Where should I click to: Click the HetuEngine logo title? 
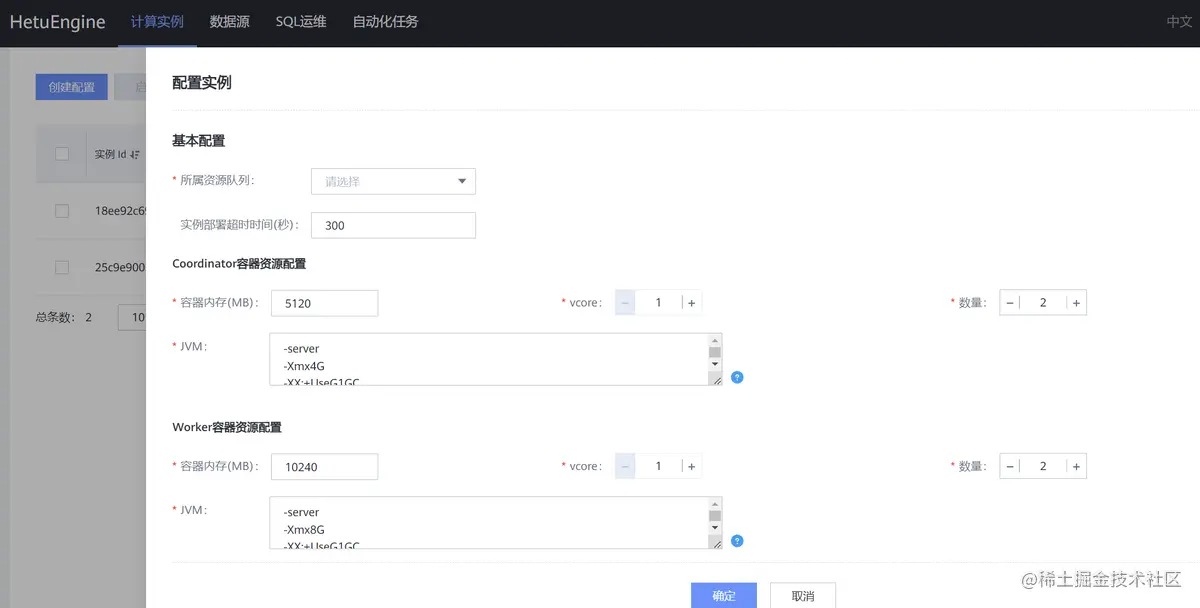click(x=57, y=22)
